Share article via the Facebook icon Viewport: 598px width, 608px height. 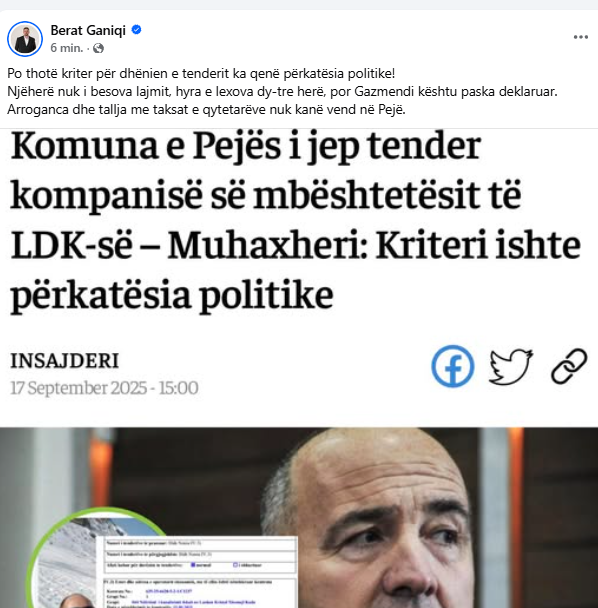click(453, 366)
